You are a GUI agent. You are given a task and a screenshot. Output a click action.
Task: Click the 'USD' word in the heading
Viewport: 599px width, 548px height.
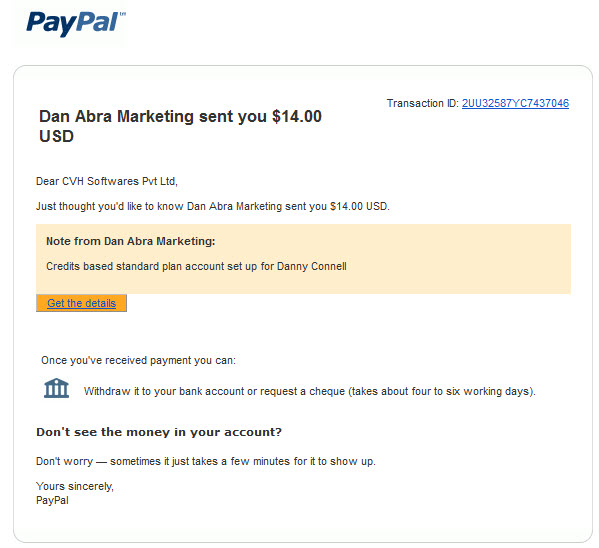click(x=57, y=136)
